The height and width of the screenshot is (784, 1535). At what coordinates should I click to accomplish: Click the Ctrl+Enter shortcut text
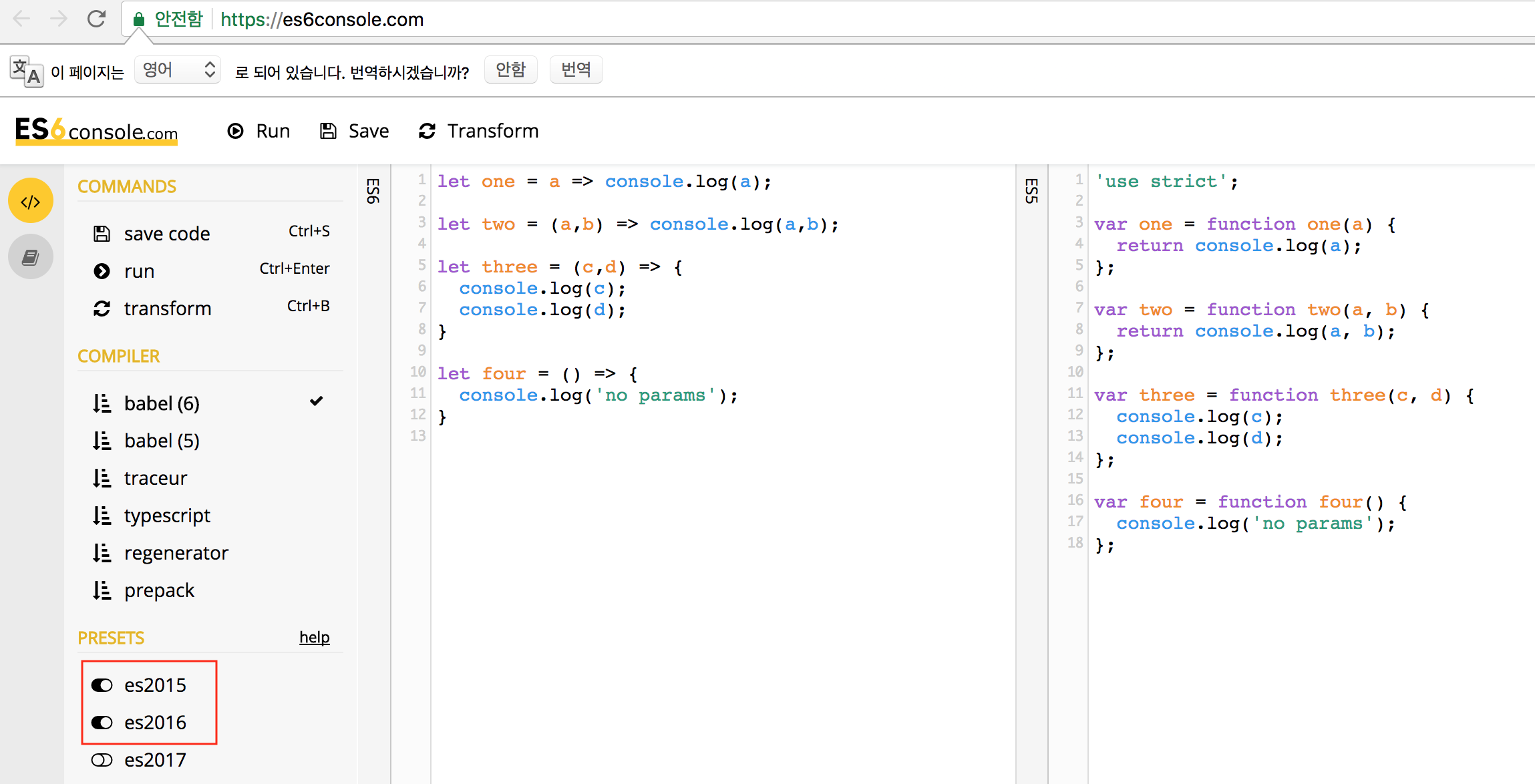tap(295, 268)
